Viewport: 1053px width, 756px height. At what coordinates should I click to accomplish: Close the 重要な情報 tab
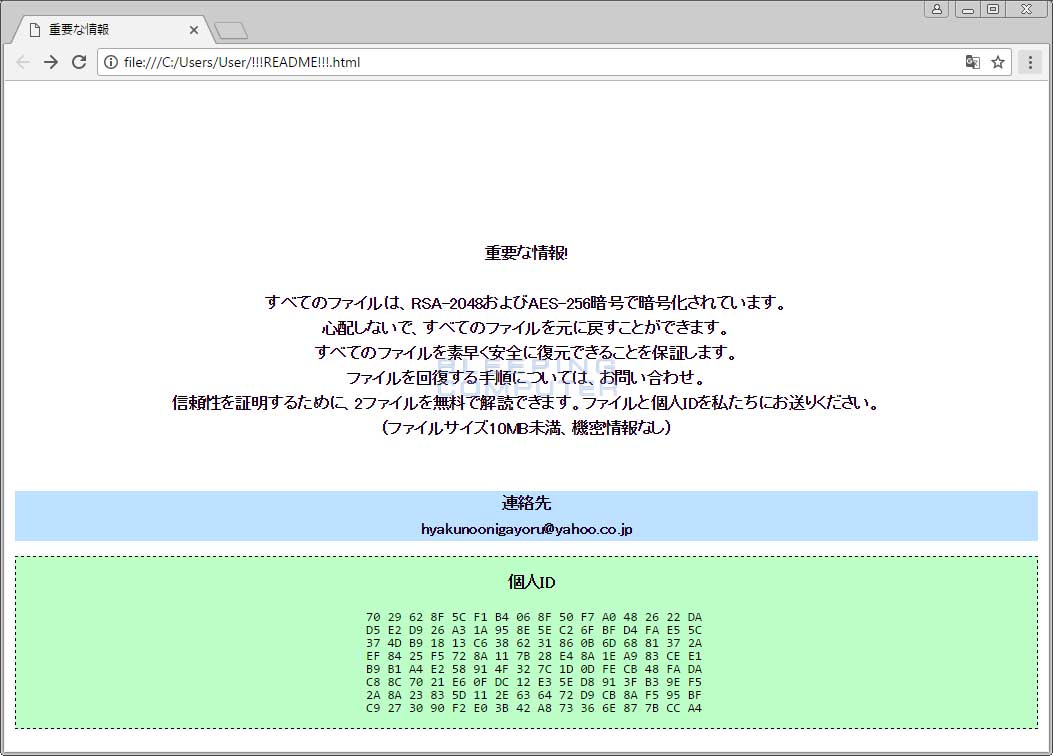(193, 30)
